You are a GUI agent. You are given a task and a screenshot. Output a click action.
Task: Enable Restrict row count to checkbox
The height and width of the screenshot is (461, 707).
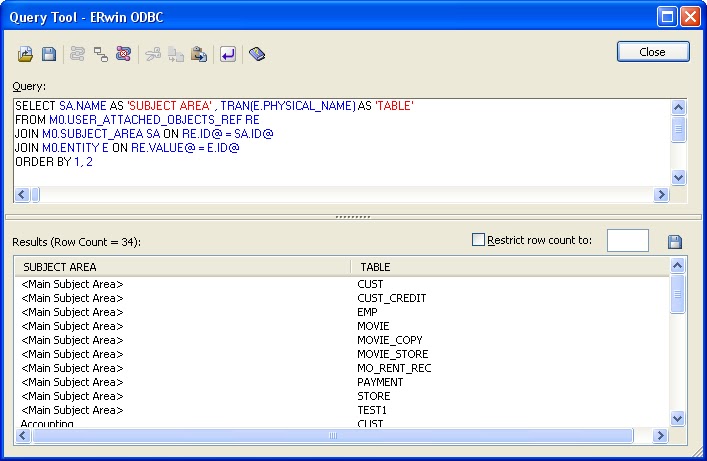[x=478, y=240]
